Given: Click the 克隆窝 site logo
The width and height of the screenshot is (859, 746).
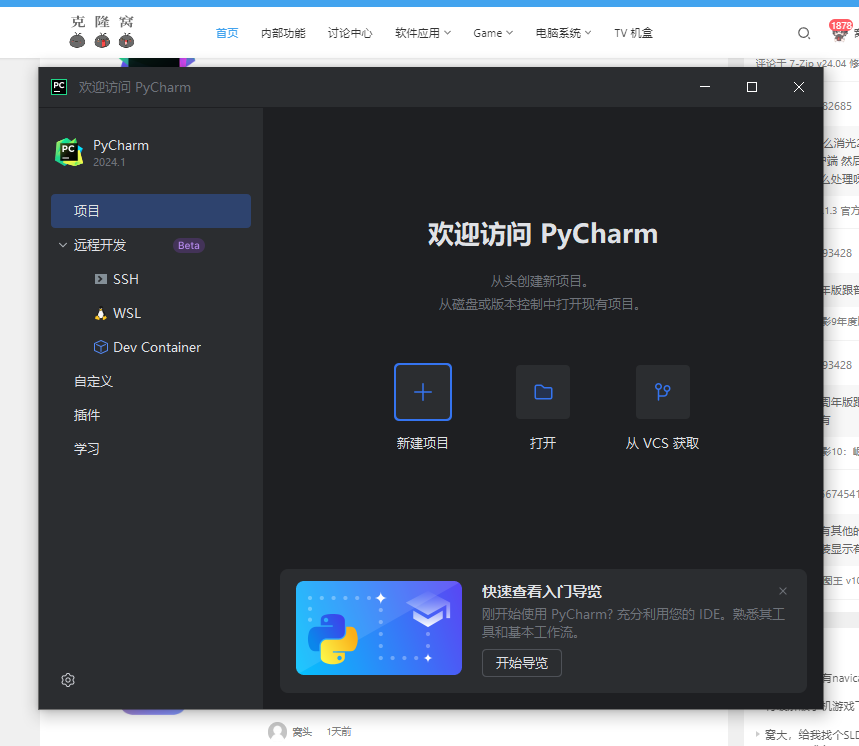Looking at the screenshot, I should point(102,31).
